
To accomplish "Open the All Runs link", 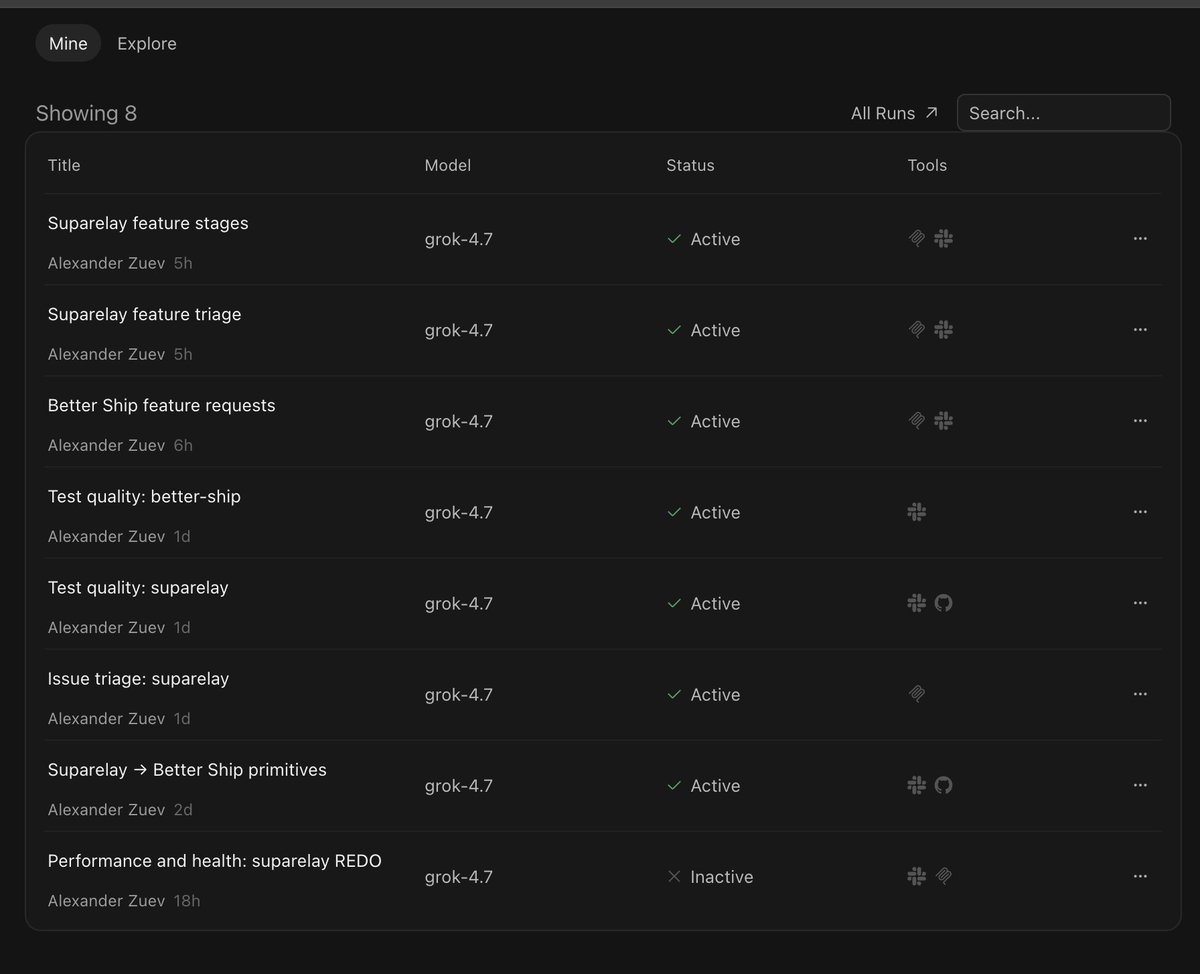I will (895, 113).
